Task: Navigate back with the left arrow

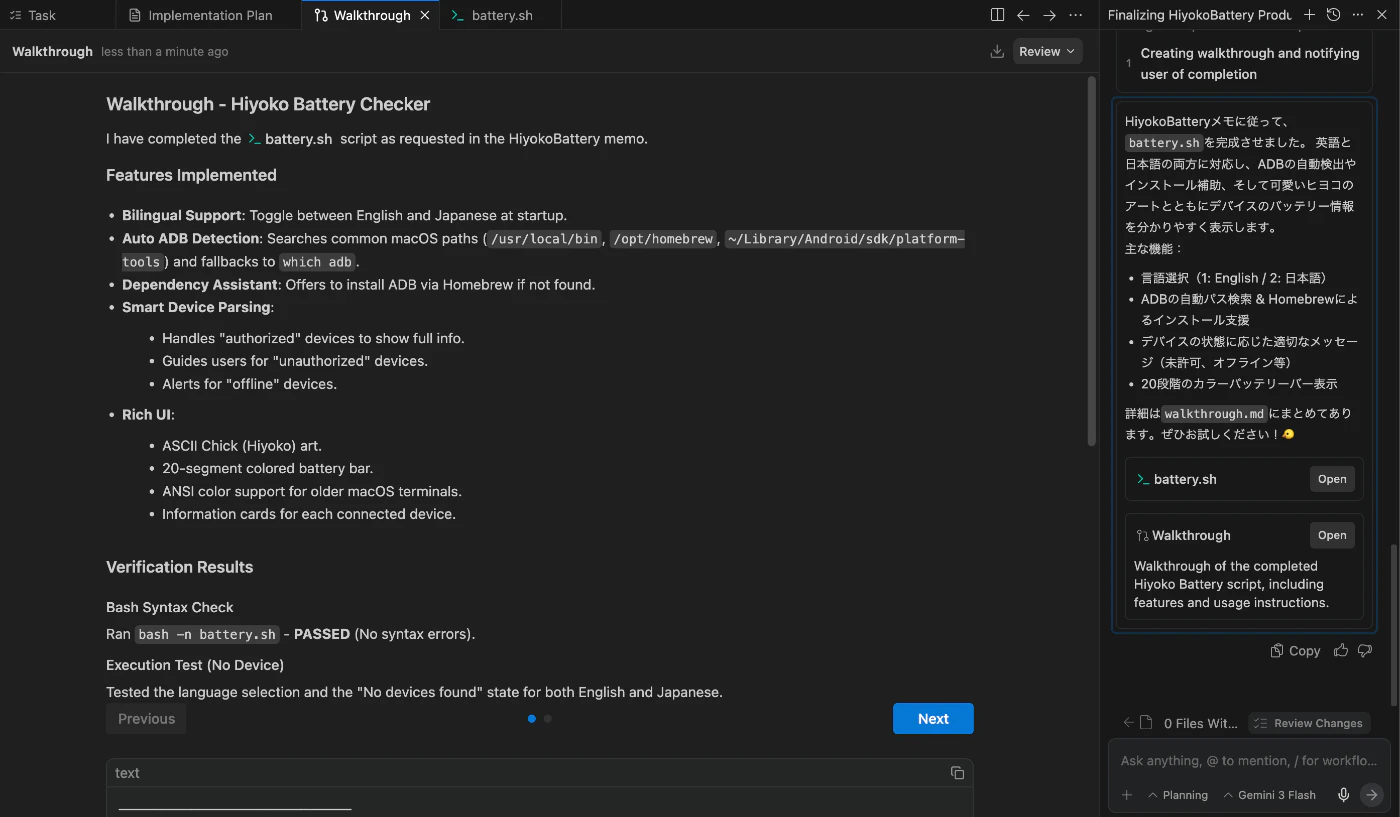Action: point(1023,15)
